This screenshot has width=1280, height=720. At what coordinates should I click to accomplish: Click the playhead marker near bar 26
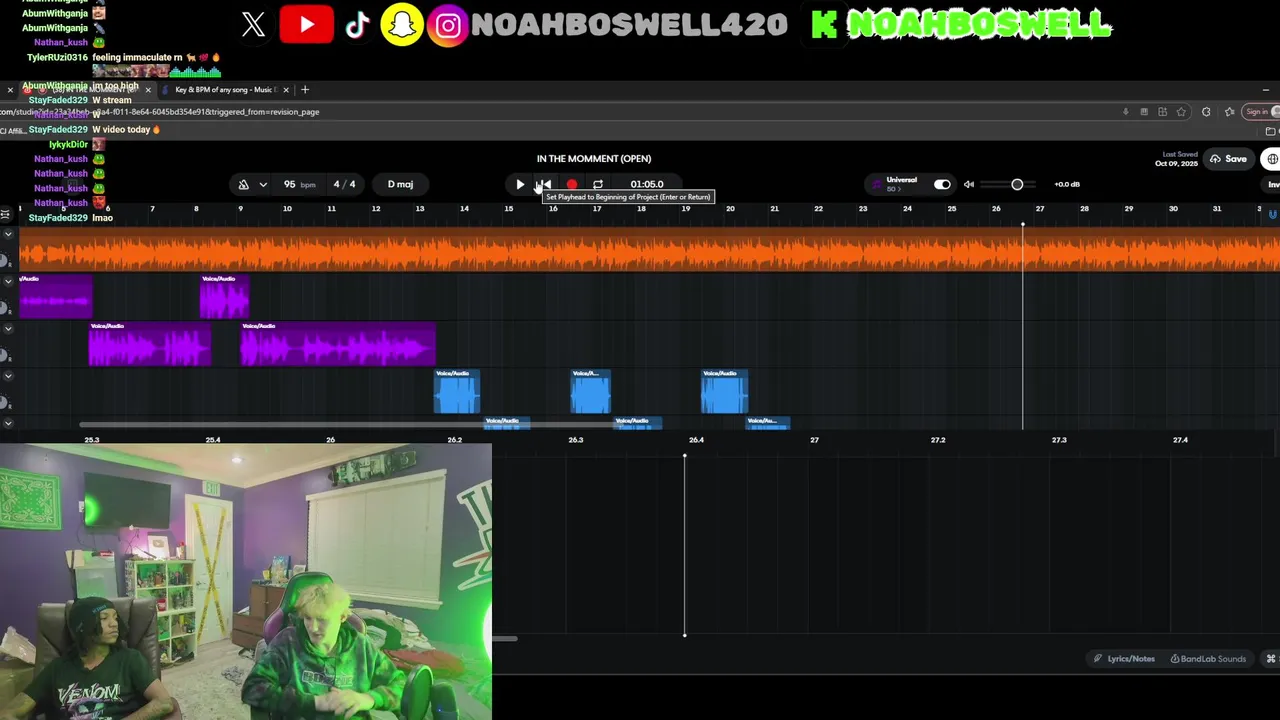pyautogui.click(x=1022, y=224)
